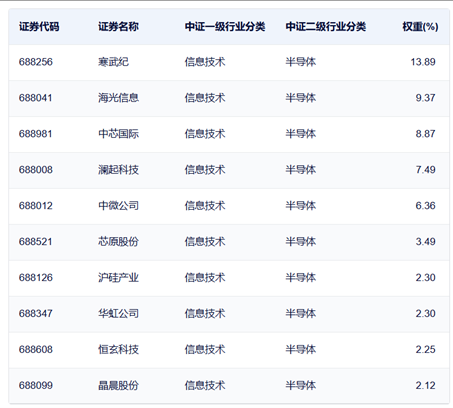Select the 晶晨股份 stock name
The width and height of the screenshot is (453, 408).
point(118,386)
